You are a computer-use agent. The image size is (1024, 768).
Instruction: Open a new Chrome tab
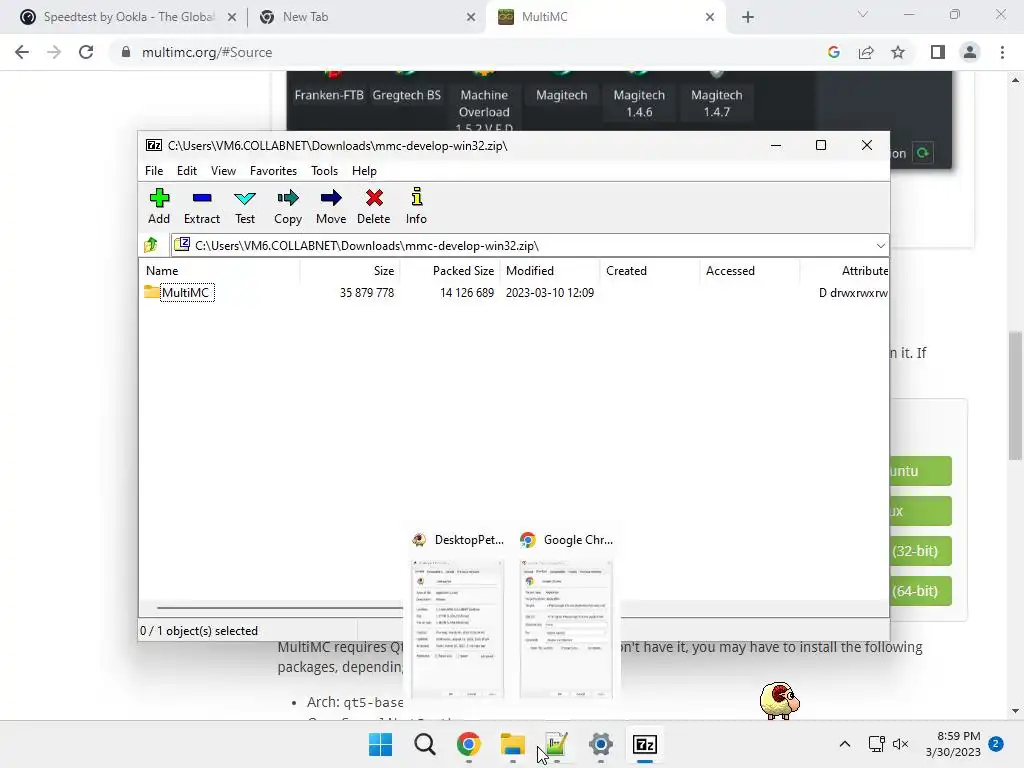[748, 18]
